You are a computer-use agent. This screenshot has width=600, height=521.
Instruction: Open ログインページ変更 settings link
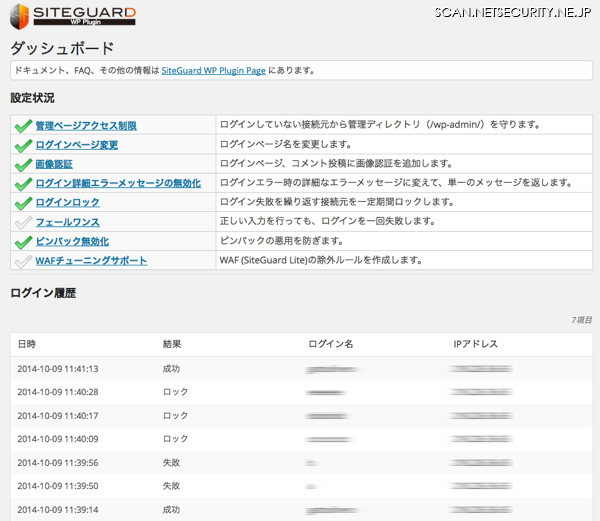pyautogui.click(x=77, y=145)
